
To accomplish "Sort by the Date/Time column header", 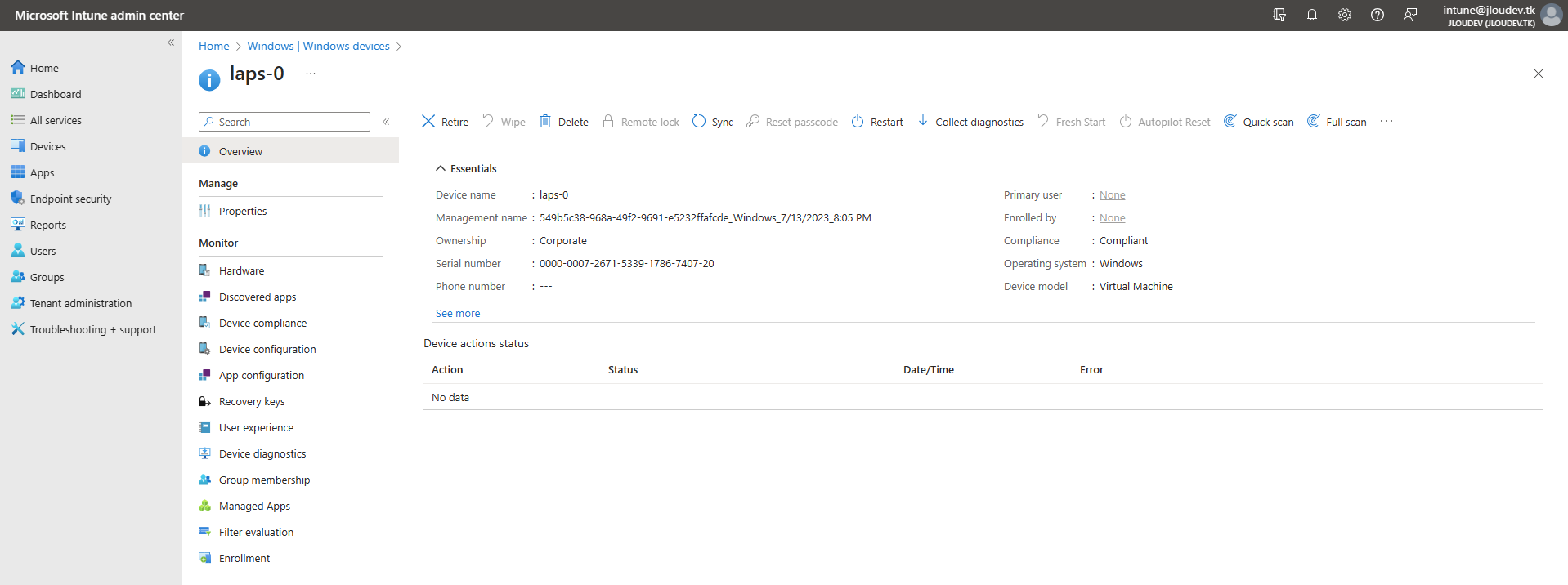I will [x=929, y=369].
